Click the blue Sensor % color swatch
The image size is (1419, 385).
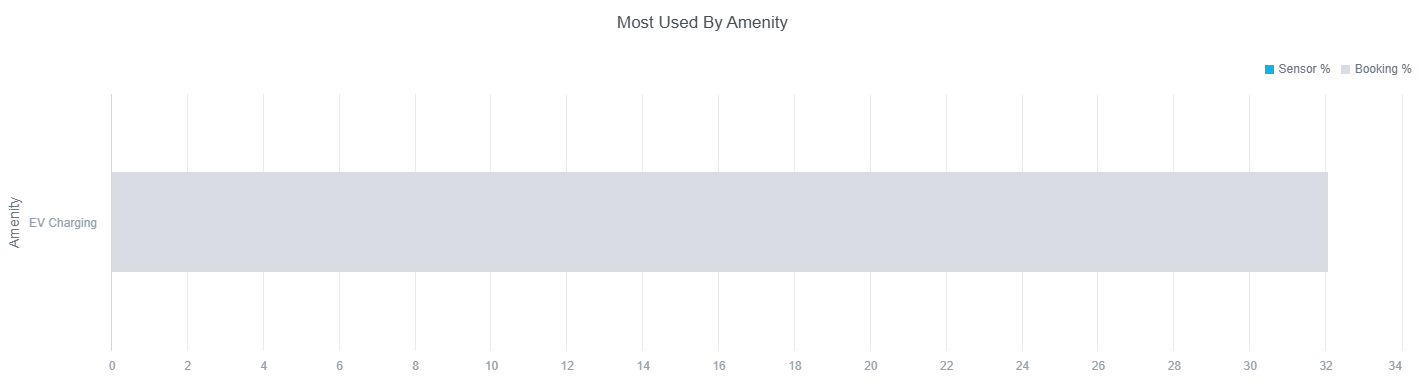pyautogui.click(x=1269, y=69)
